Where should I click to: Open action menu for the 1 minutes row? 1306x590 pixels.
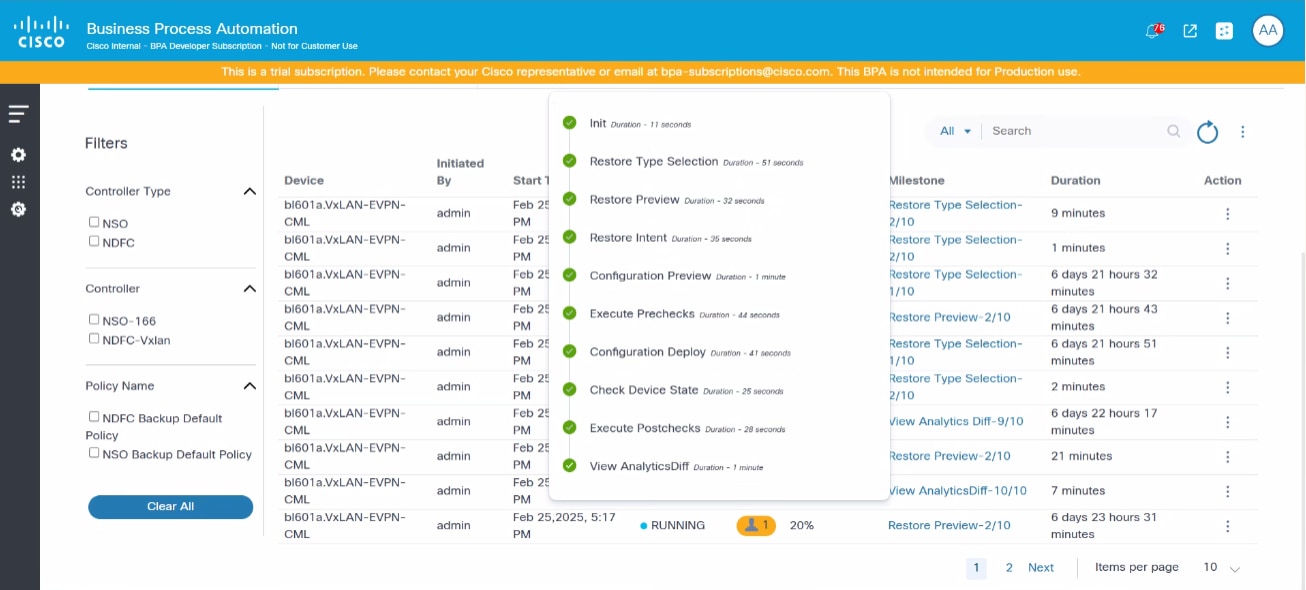(x=1227, y=248)
